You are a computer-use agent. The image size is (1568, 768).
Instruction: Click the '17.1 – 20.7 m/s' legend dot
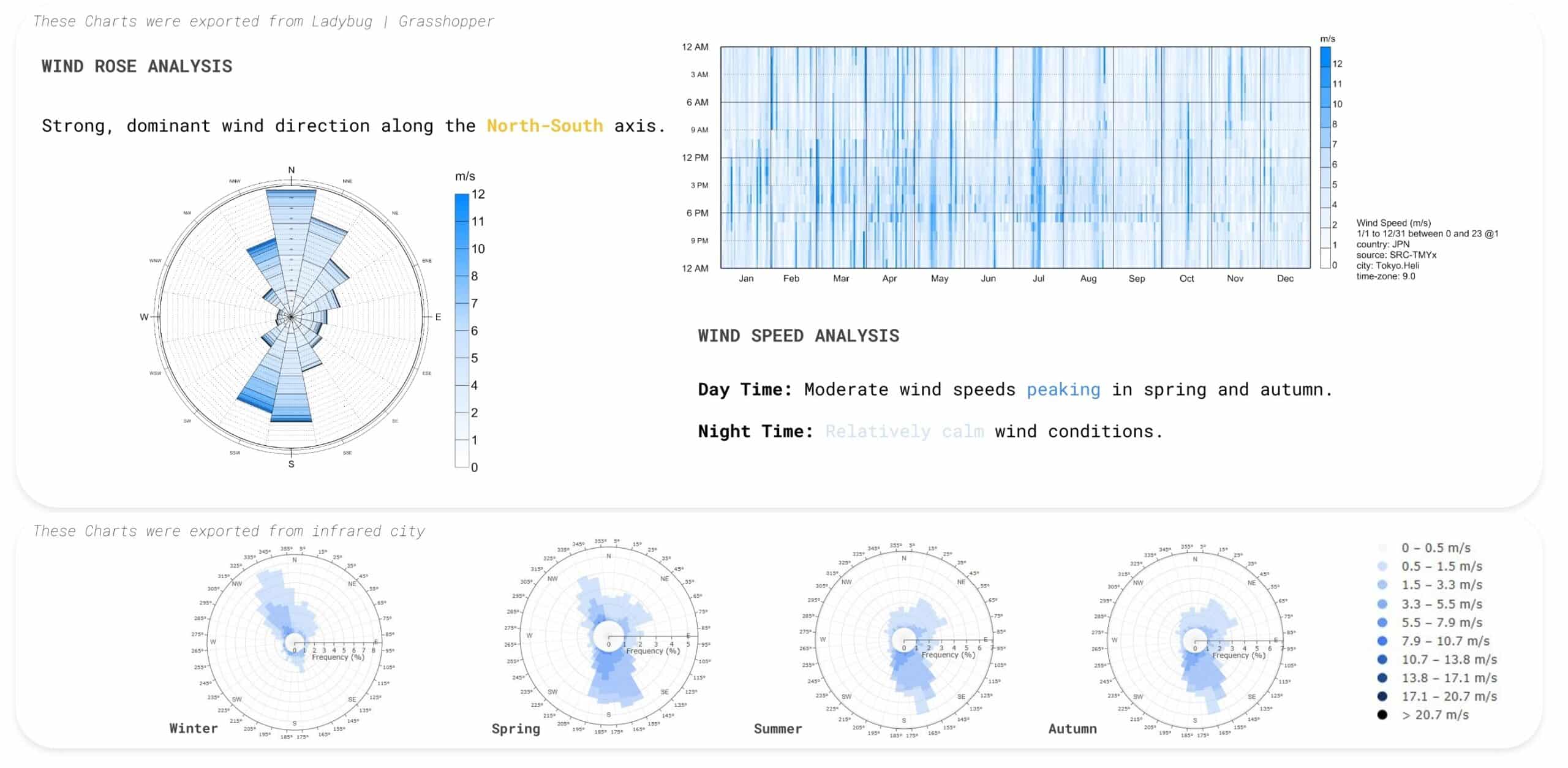coord(1382,696)
